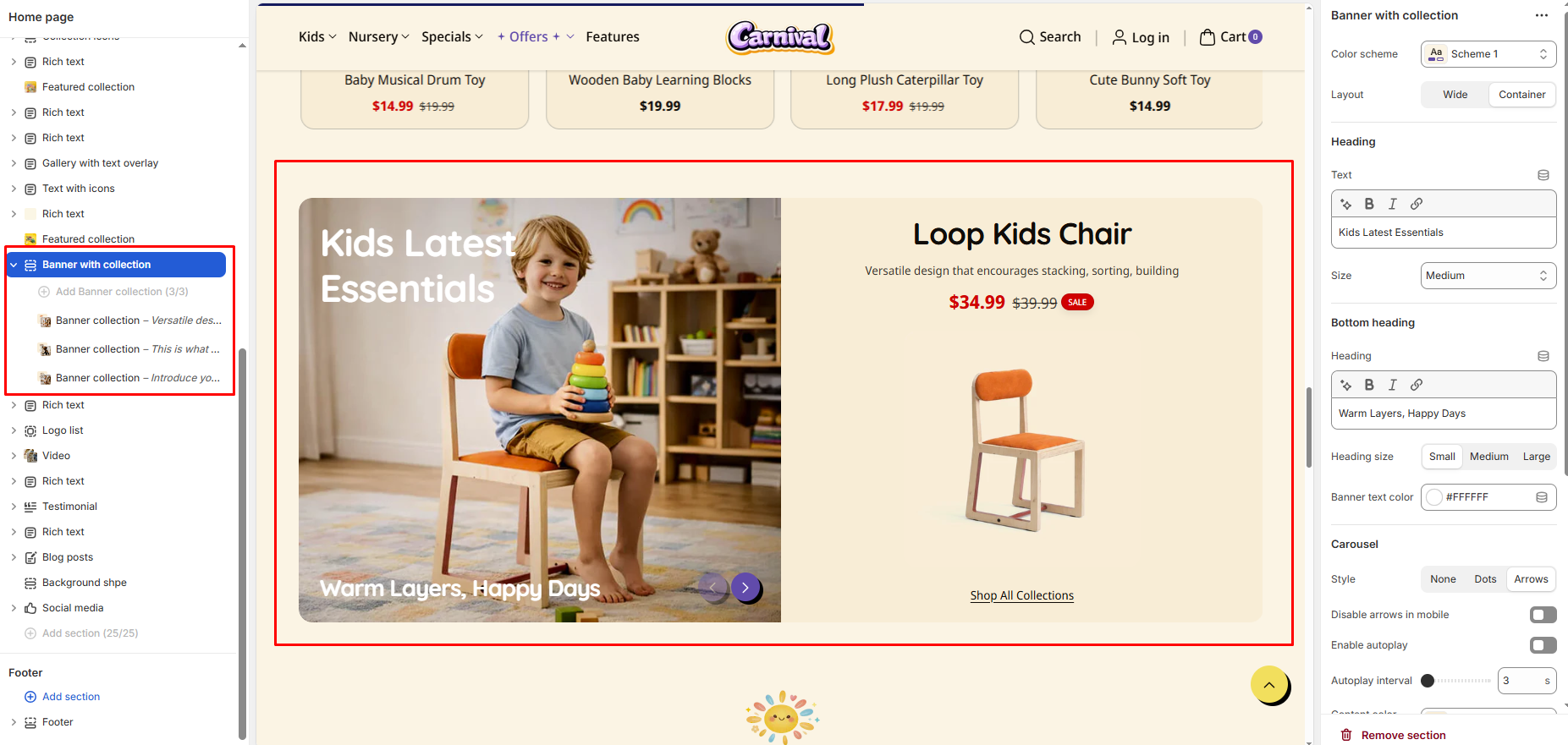Open the section options three-dot menu
Viewport: 1568px width, 745px height.
coord(1542,15)
